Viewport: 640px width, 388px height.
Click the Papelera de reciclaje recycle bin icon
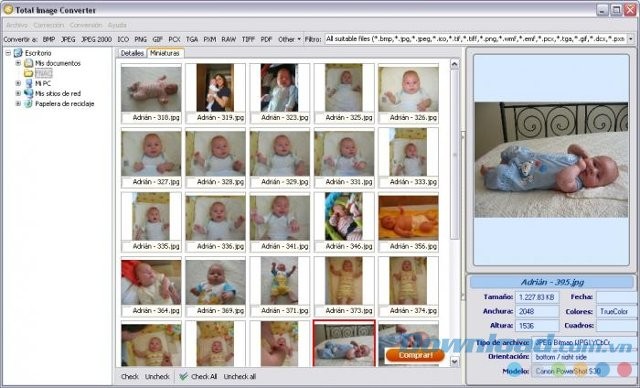click(x=28, y=104)
